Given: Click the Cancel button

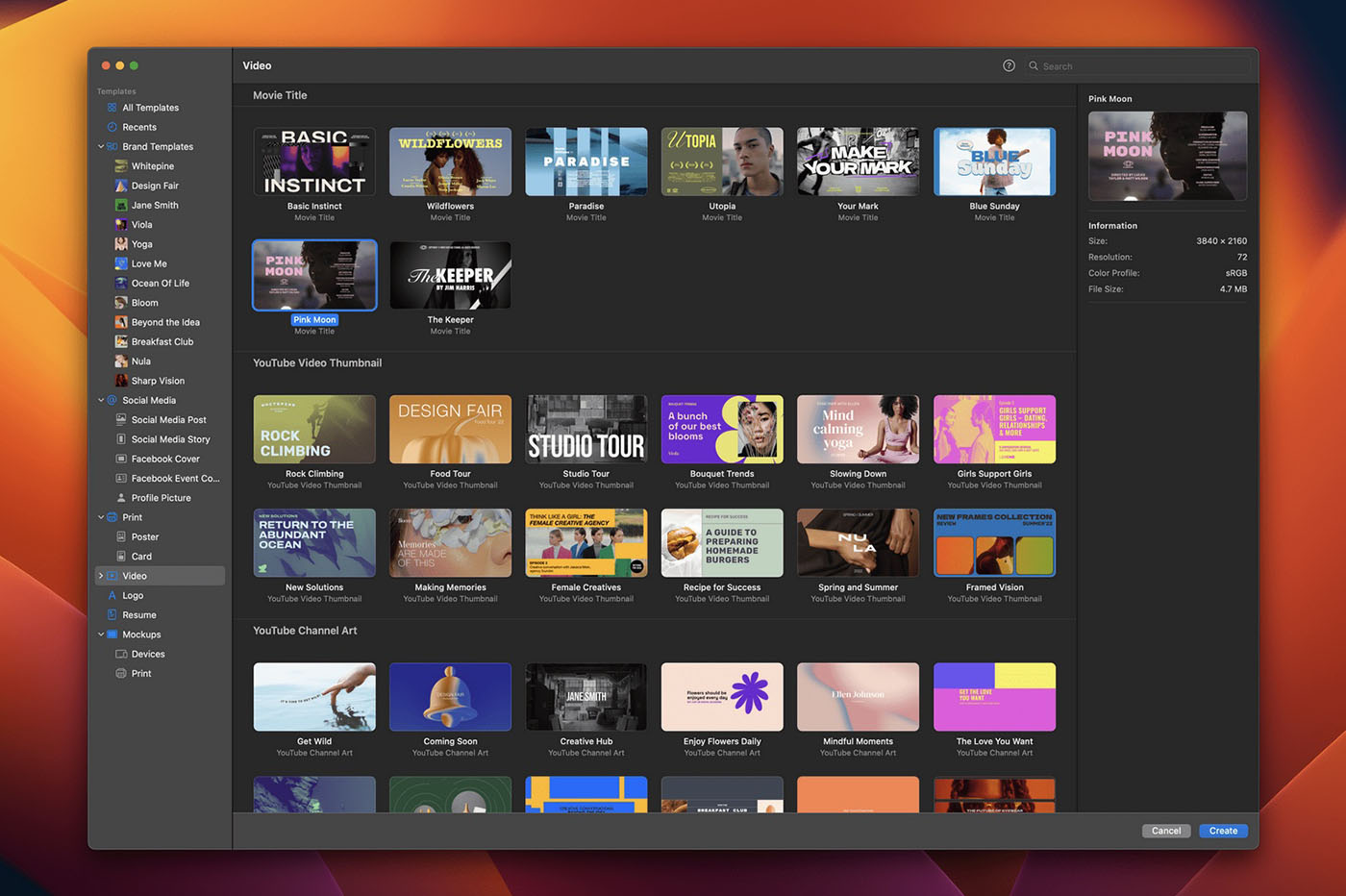Looking at the screenshot, I should pos(1165,831).
